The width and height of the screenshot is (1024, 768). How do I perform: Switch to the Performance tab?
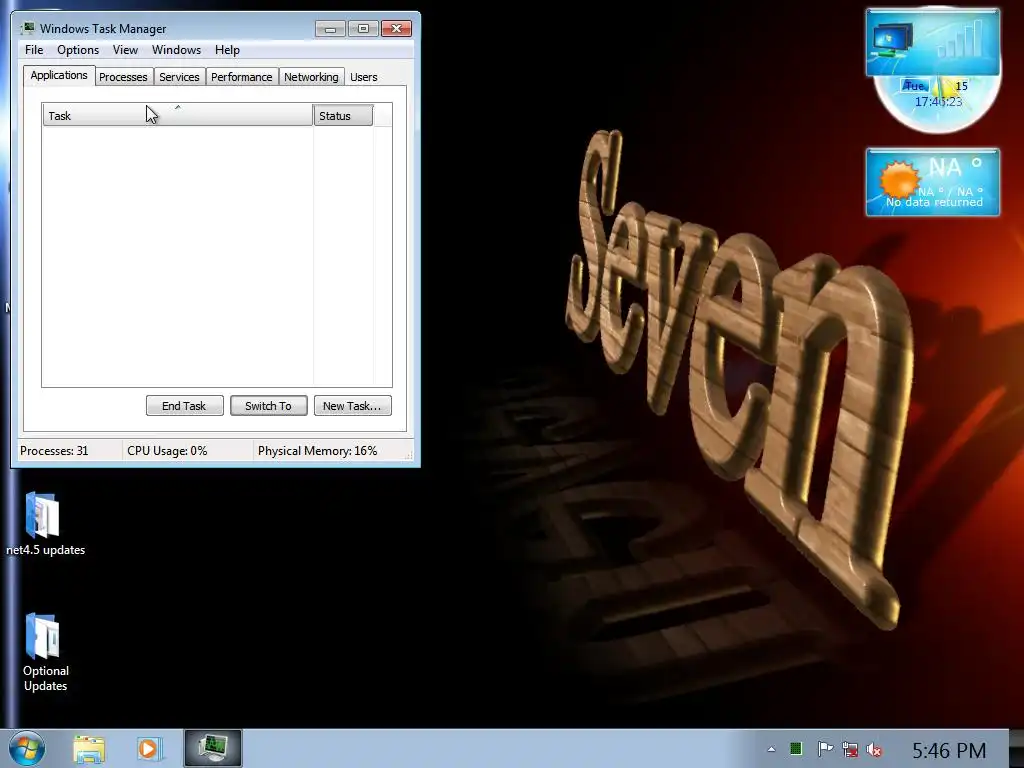tap(242, 77)
